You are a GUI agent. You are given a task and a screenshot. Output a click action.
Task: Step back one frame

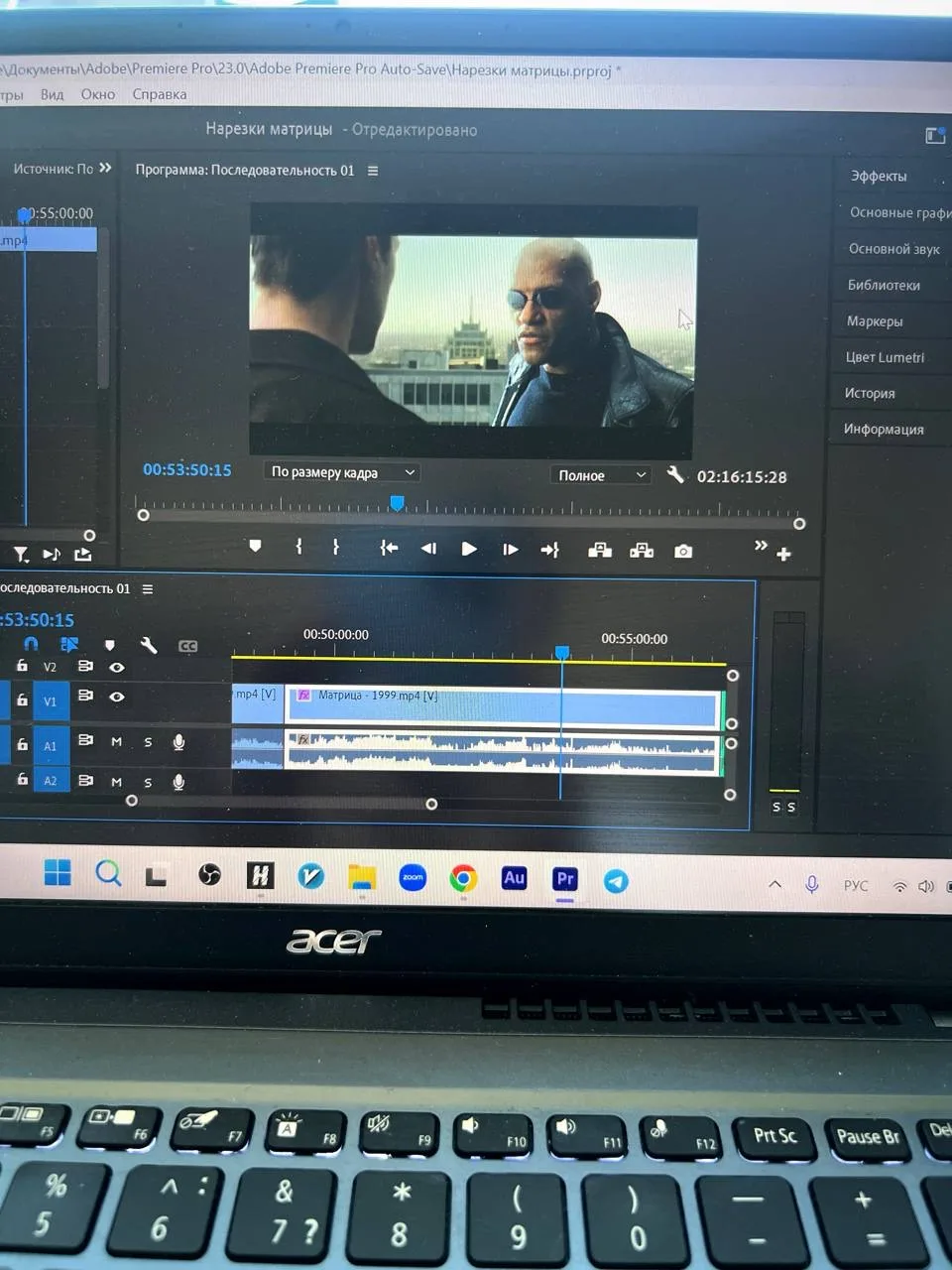[428, 548]
